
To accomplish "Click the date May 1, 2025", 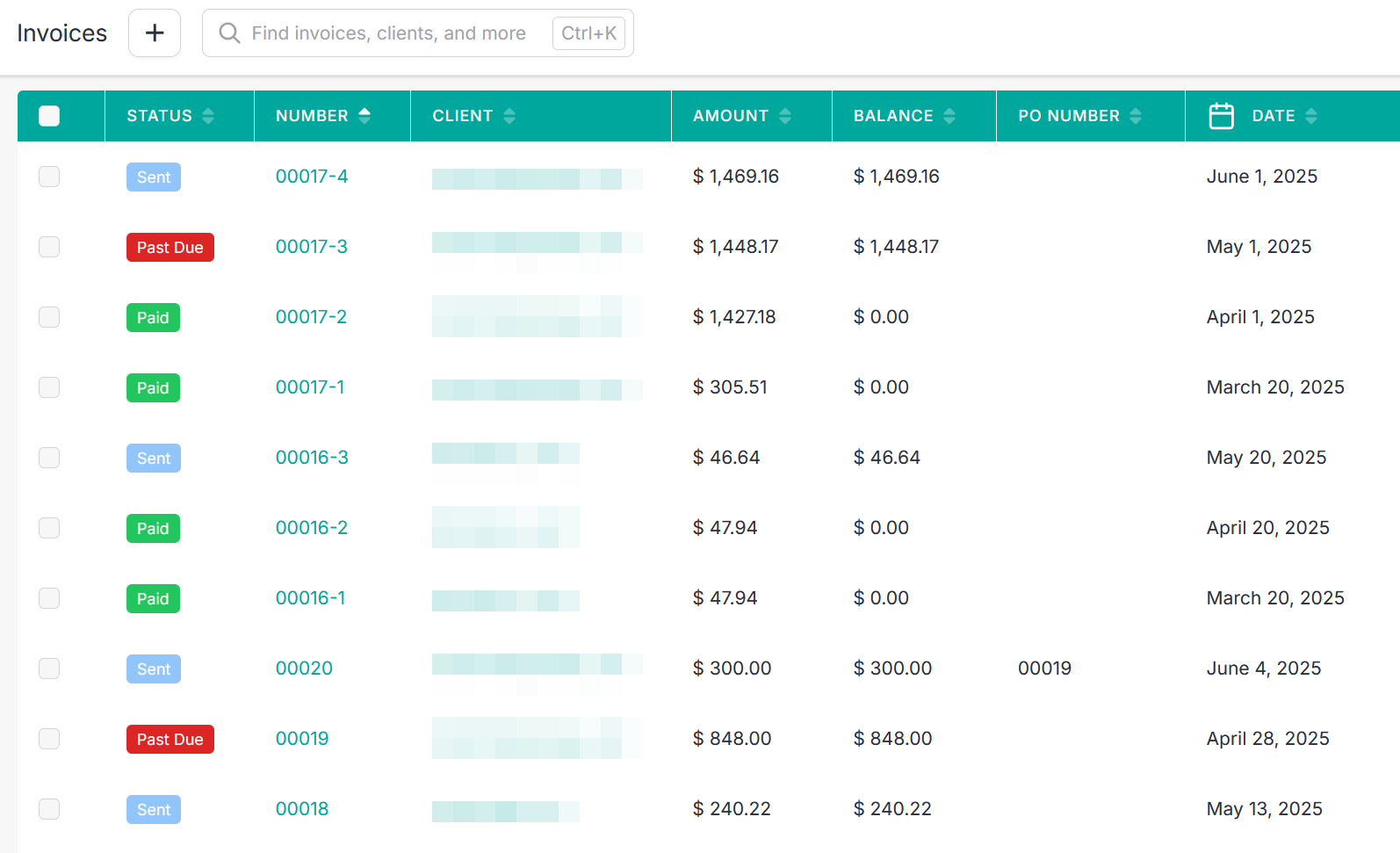I will [1259, 247].
